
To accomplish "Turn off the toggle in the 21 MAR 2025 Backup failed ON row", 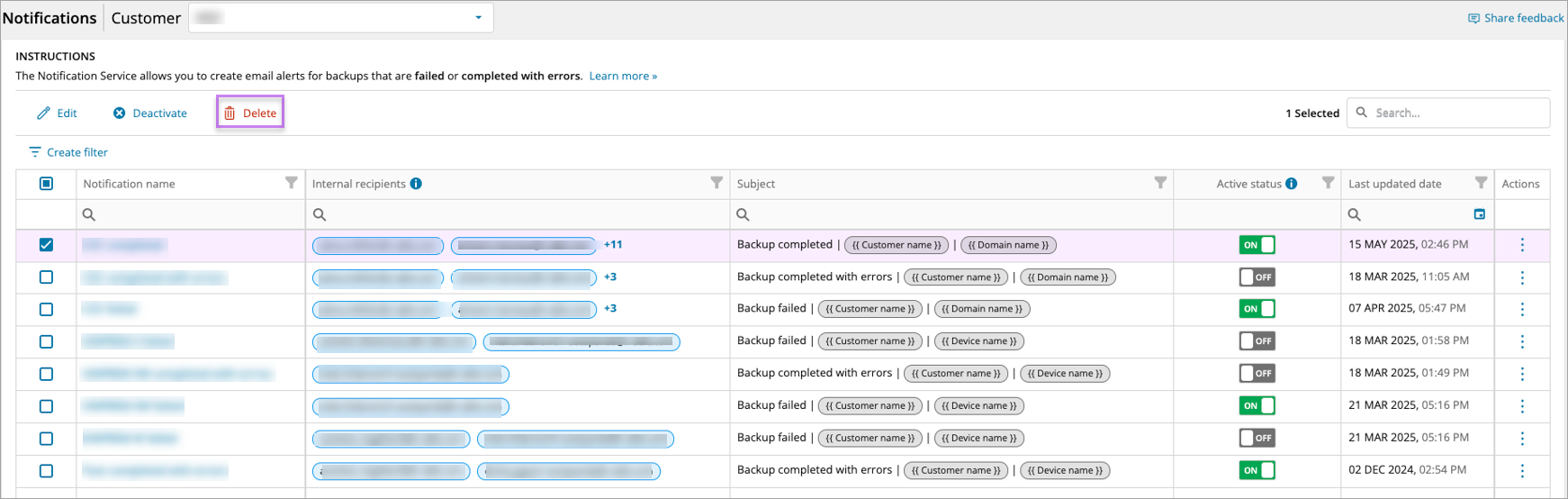I will (x=1257, y=406).
